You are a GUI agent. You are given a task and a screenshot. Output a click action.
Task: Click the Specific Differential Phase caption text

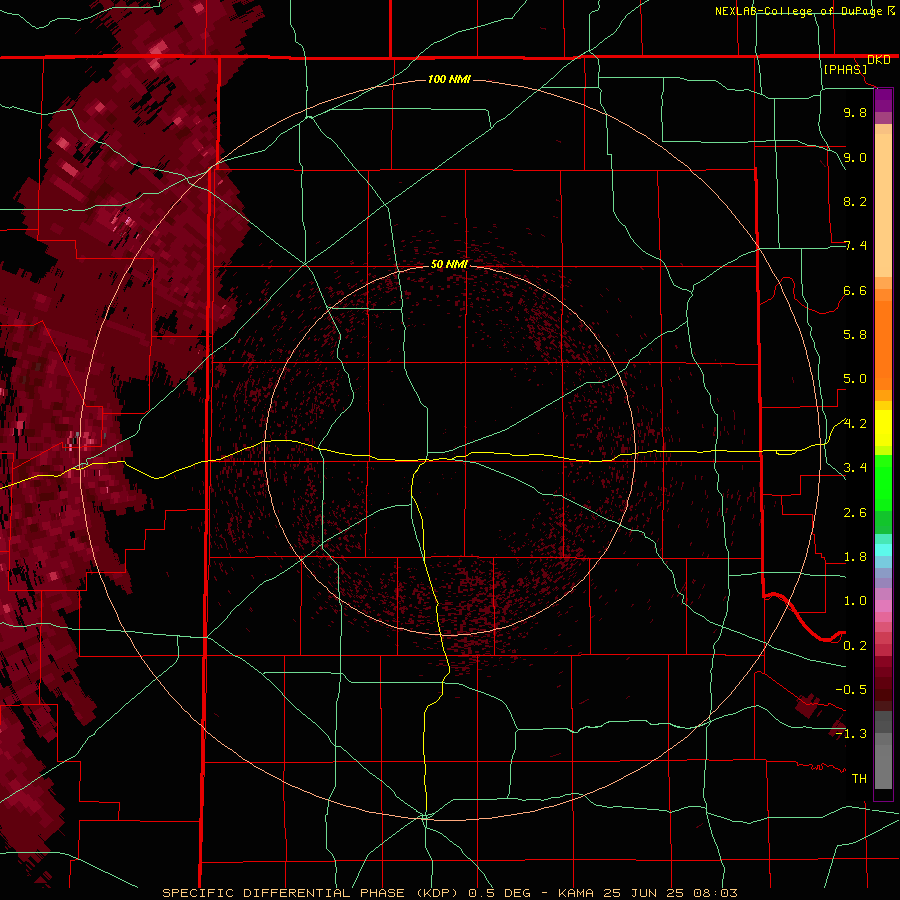[449, 893]
